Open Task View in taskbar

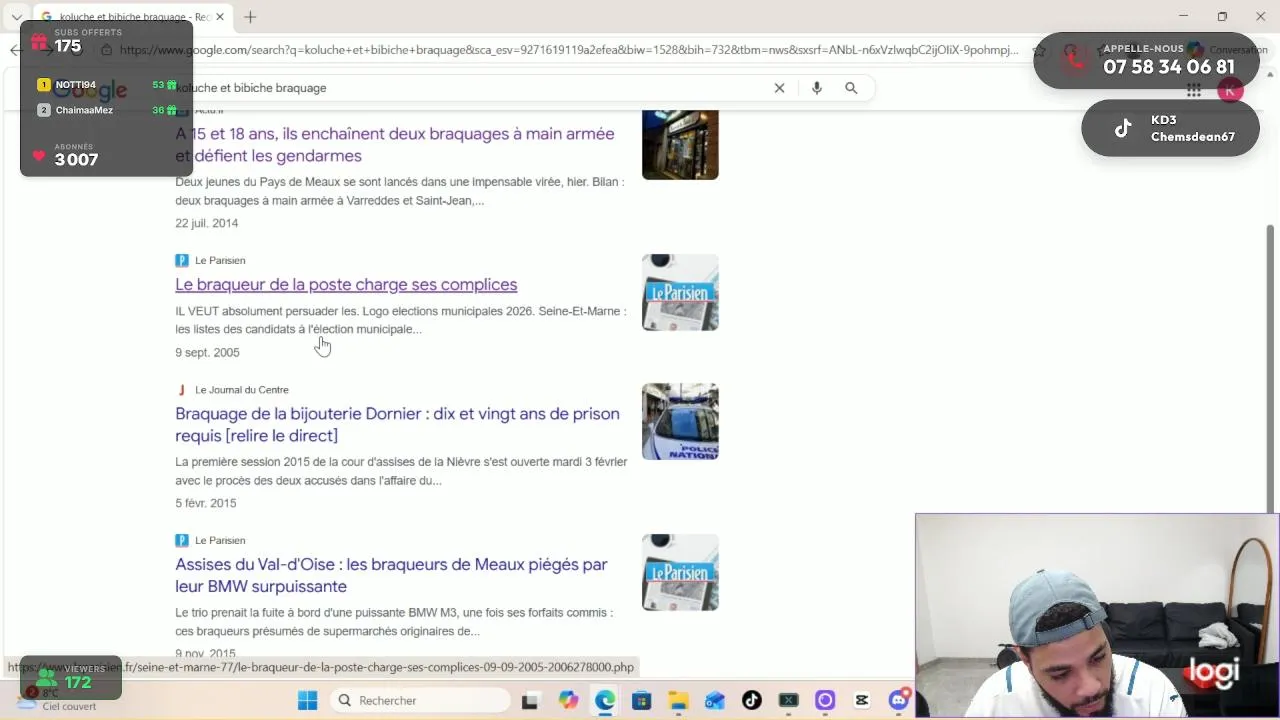pyautogui.click(x=530, y=700)
